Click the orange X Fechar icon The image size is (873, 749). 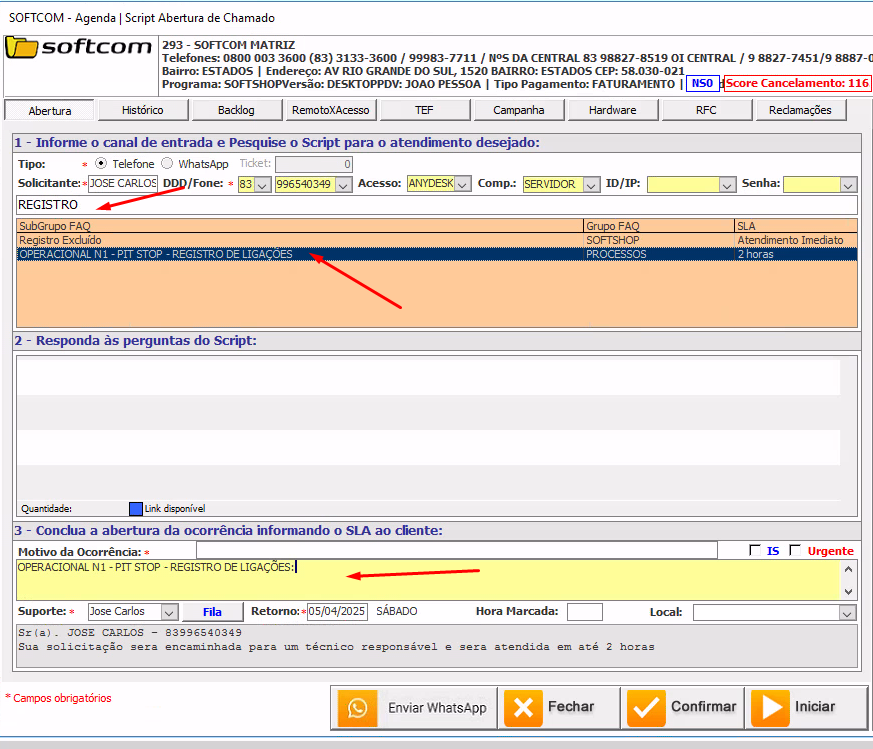pos(522,708)
